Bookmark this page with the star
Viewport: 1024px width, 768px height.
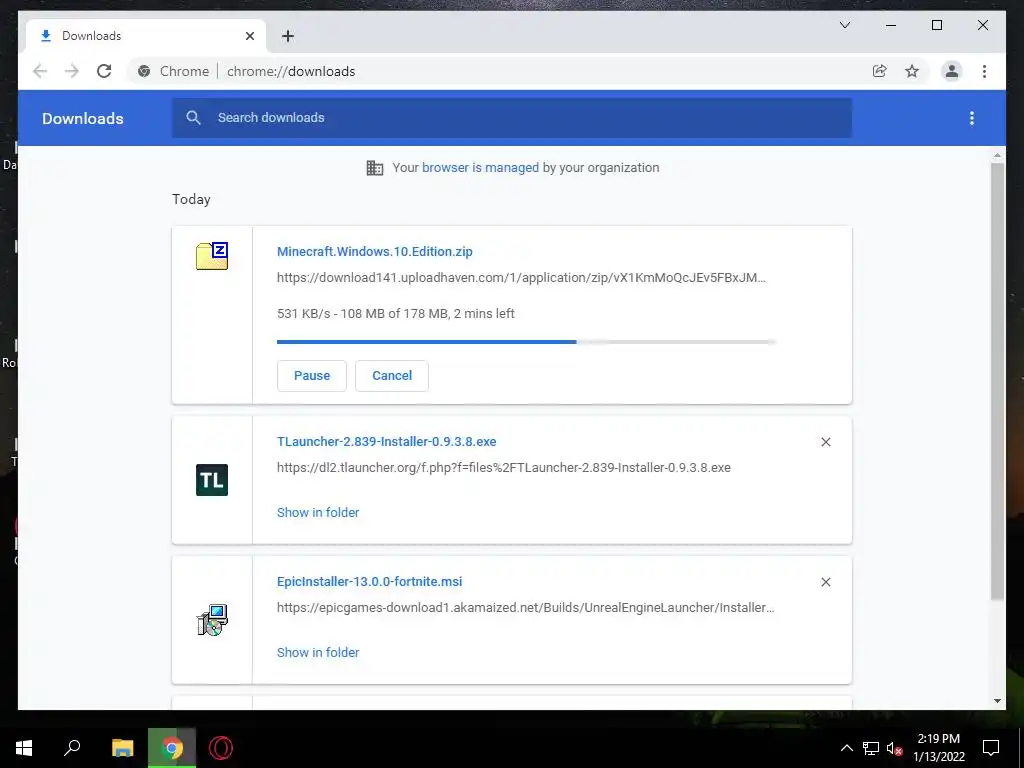pos(912,71)
